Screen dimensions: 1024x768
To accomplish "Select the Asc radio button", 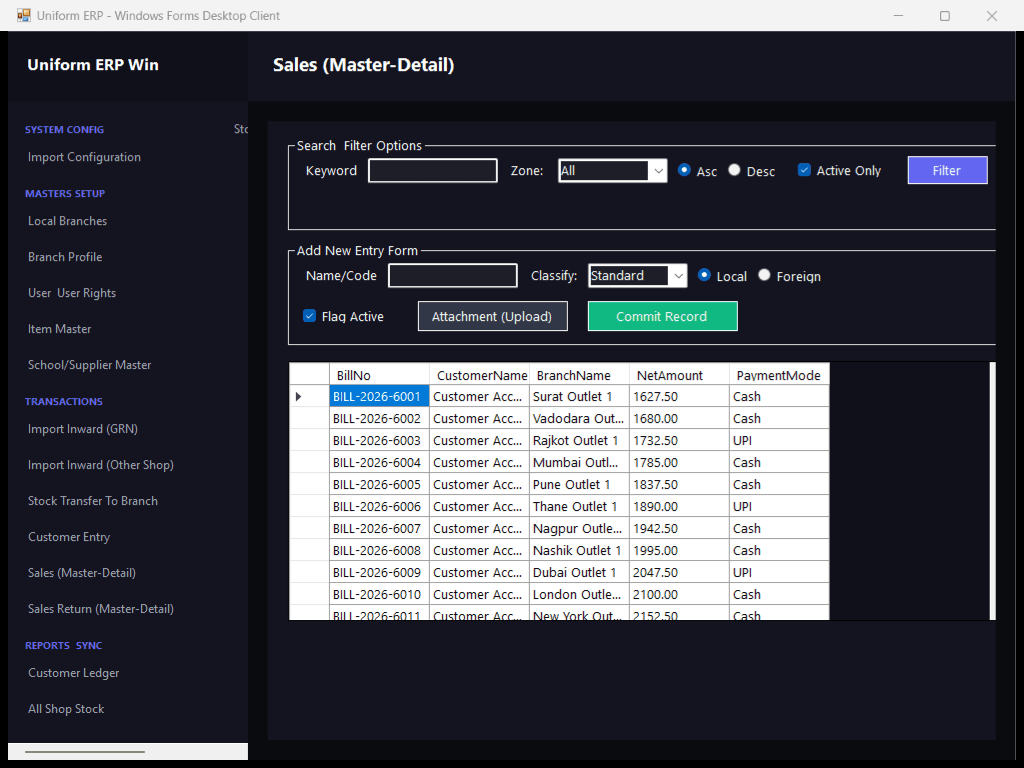I will pyautogui.click(x=684, y=170).
